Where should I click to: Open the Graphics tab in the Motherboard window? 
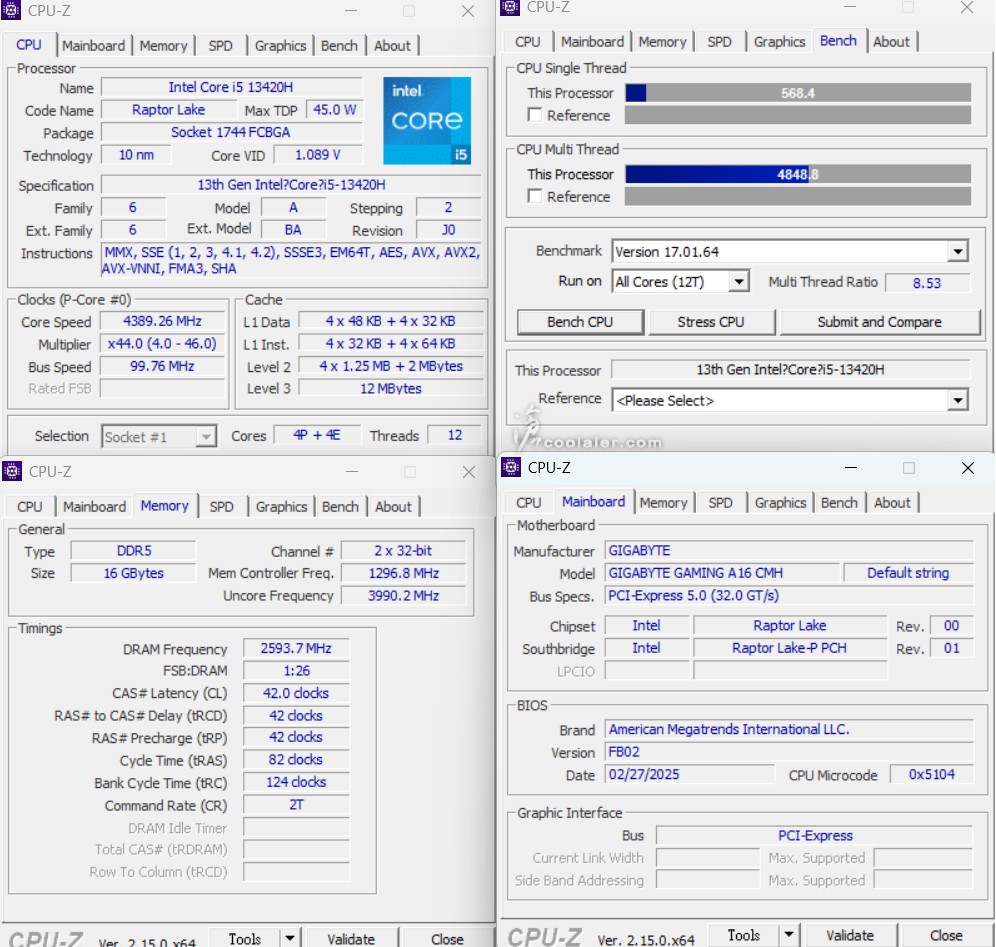click(781, 503)
